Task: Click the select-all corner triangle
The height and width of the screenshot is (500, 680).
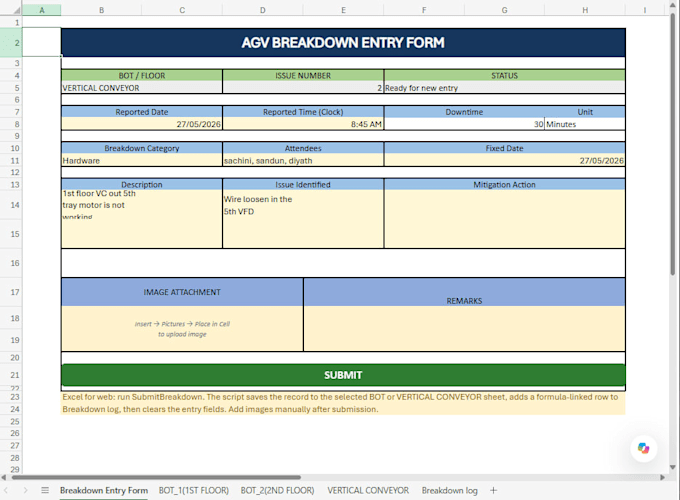Action: point(16,10)
